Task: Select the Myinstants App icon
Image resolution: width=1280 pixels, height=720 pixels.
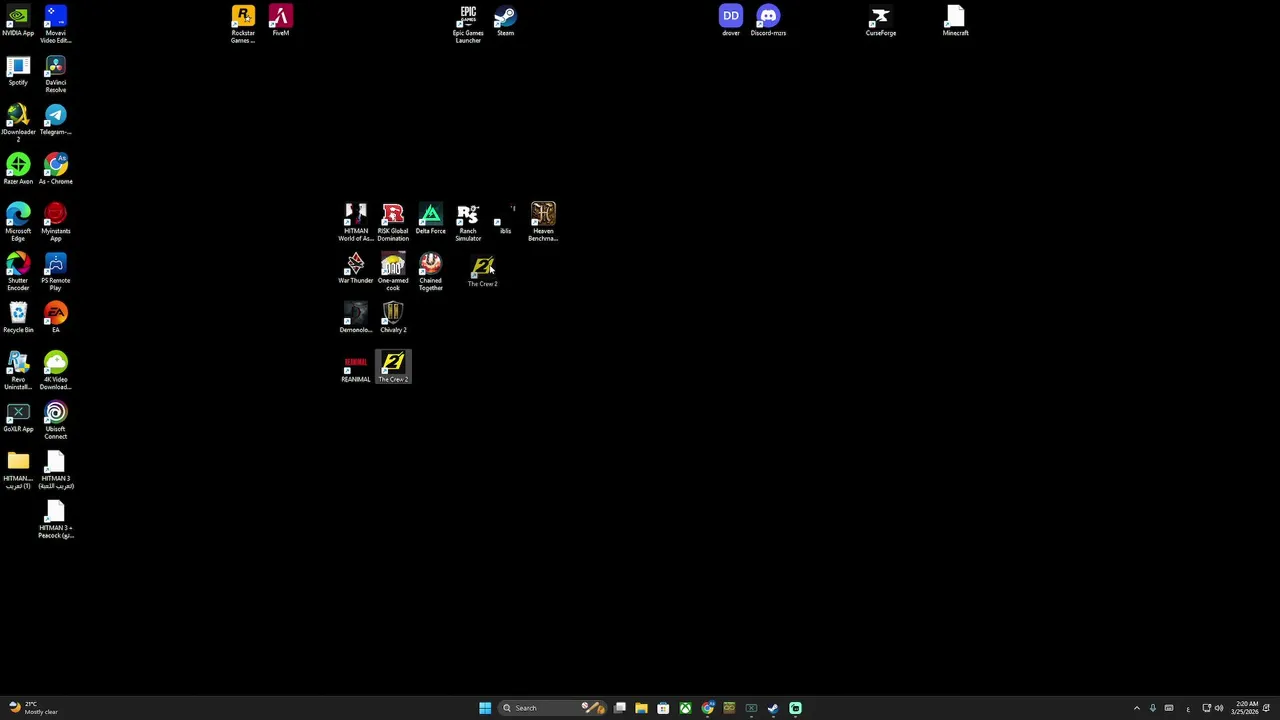Action: (x=55, y=222)
